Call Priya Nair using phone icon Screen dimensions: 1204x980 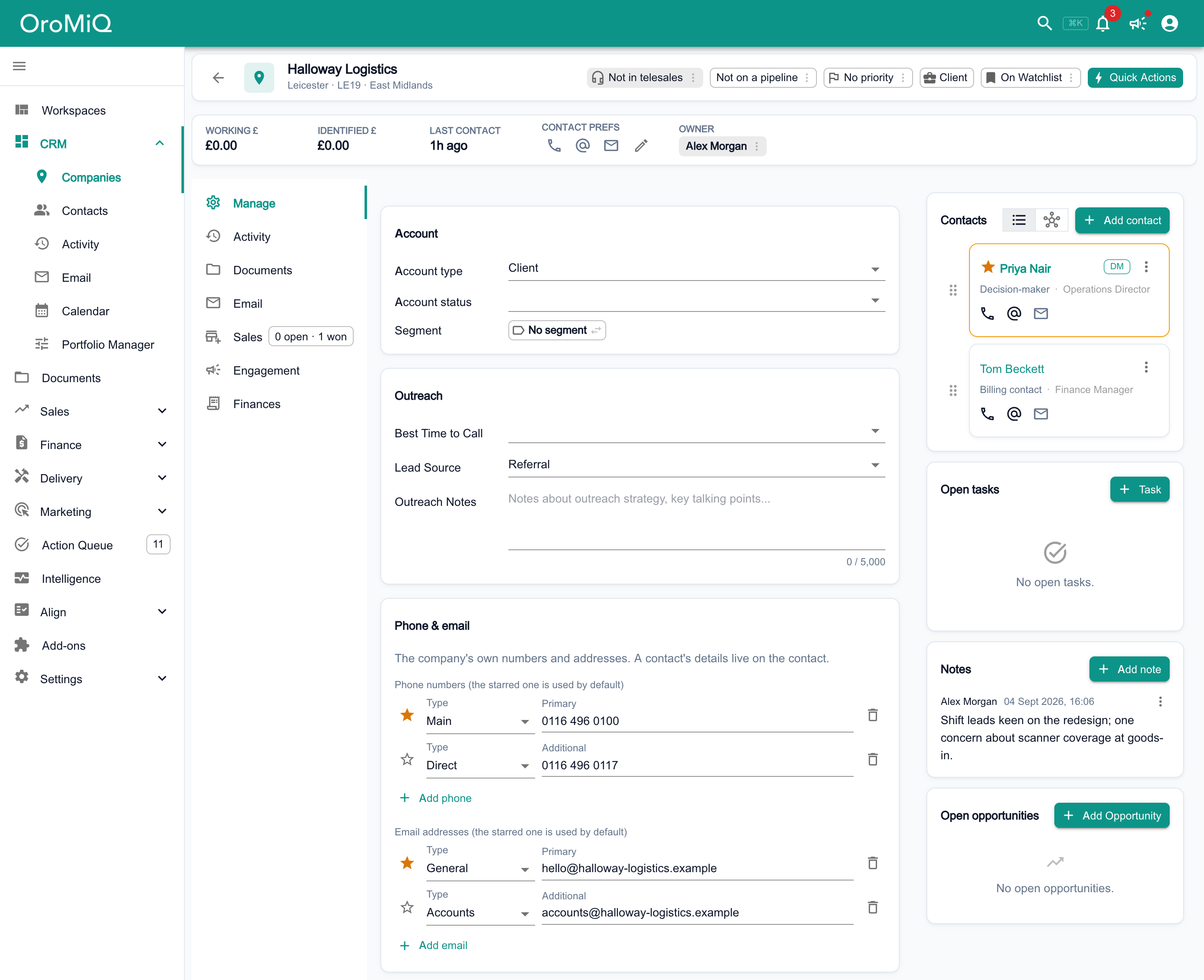[x=987, y=313]
